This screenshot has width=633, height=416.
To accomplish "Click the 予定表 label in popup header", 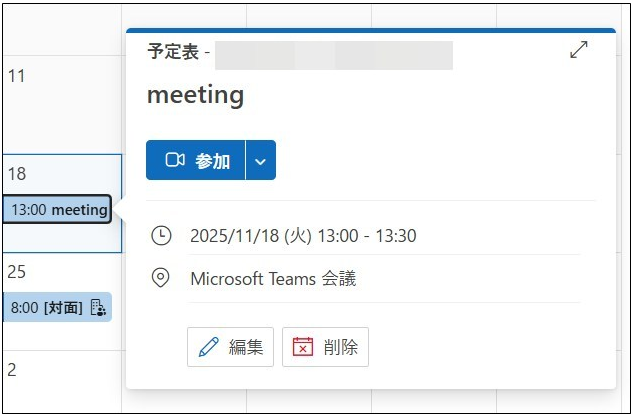I will point(171,53).
